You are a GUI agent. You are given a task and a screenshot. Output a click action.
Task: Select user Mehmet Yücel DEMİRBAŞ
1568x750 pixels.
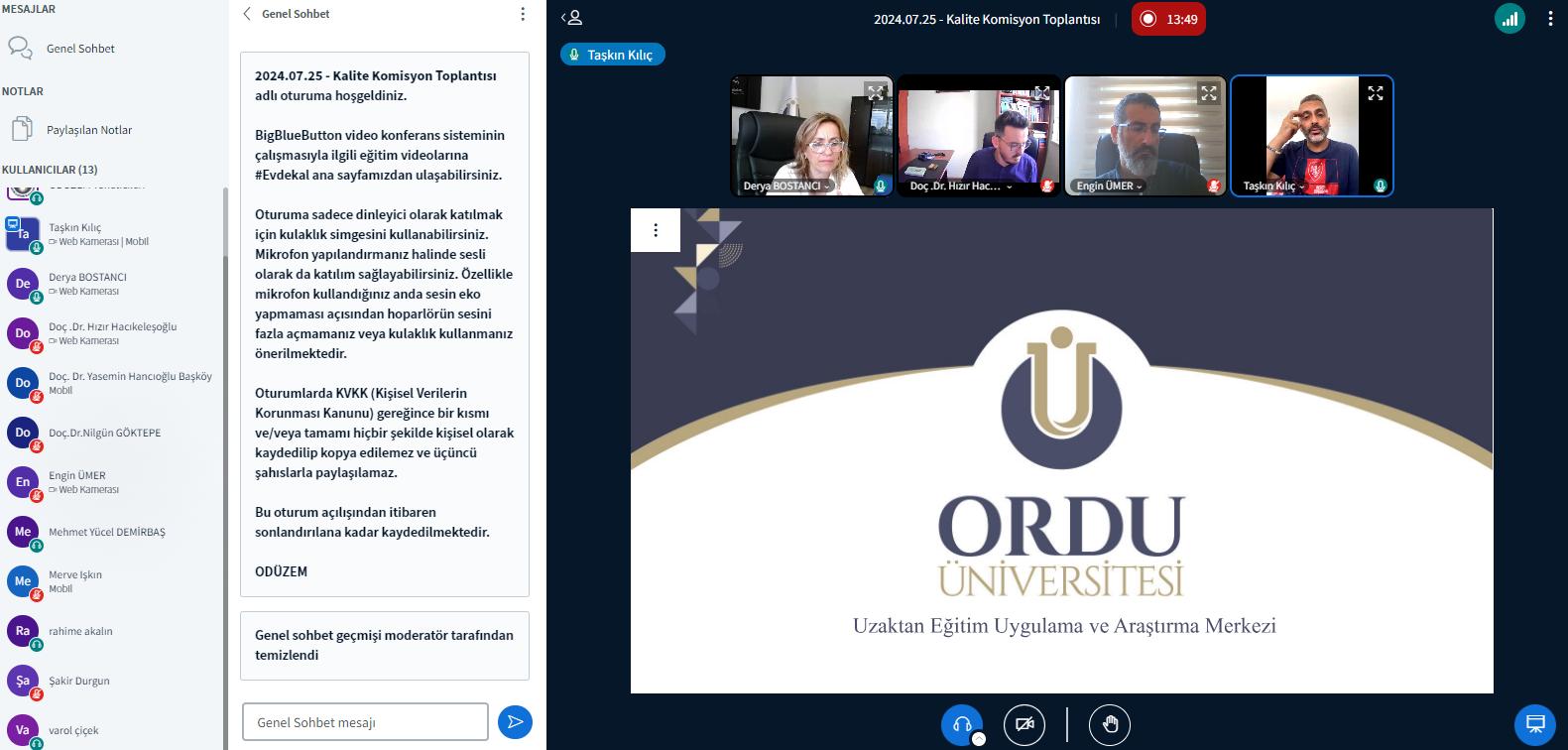pos(111,532)
